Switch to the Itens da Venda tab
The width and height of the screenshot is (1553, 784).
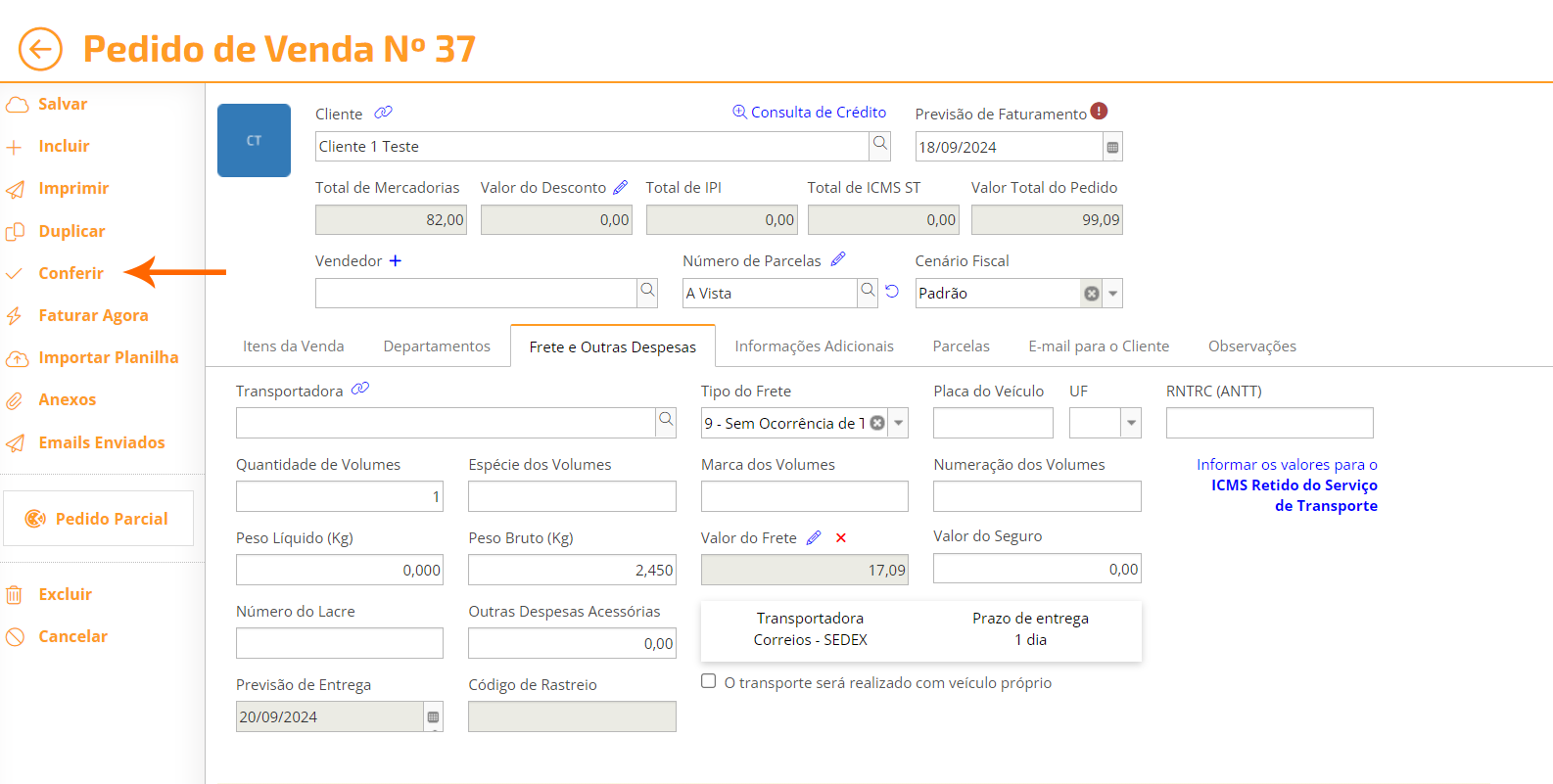[293, 346]
